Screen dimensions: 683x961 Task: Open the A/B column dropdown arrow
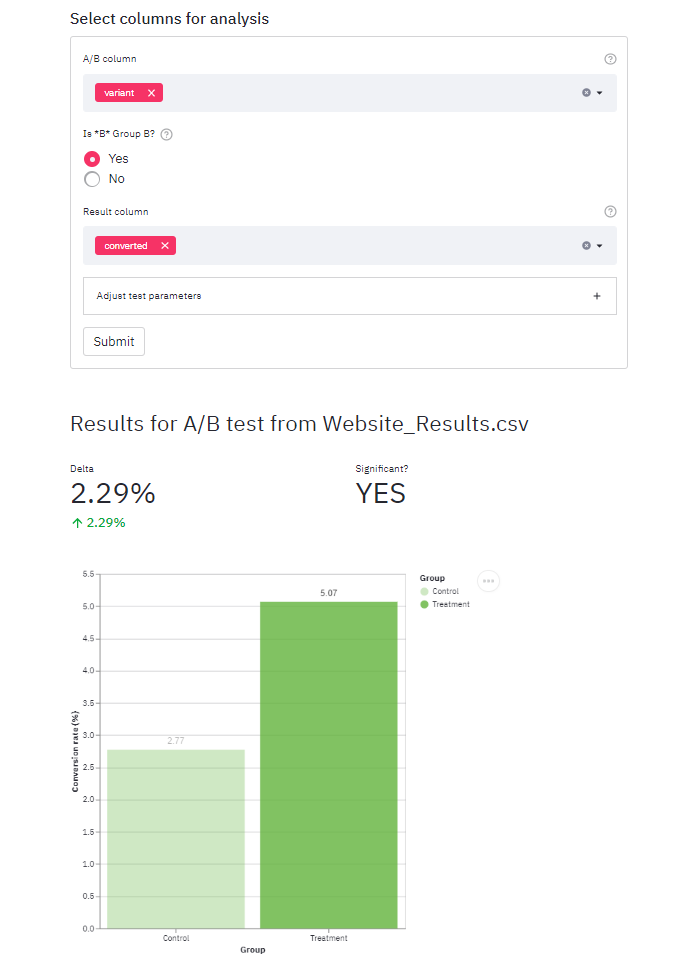coord(600,93)
